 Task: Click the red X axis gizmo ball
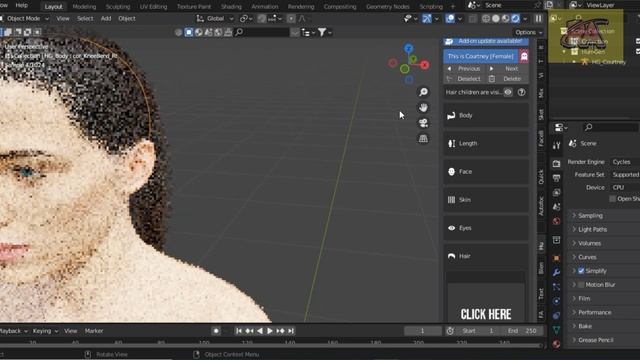coord(424,65)
